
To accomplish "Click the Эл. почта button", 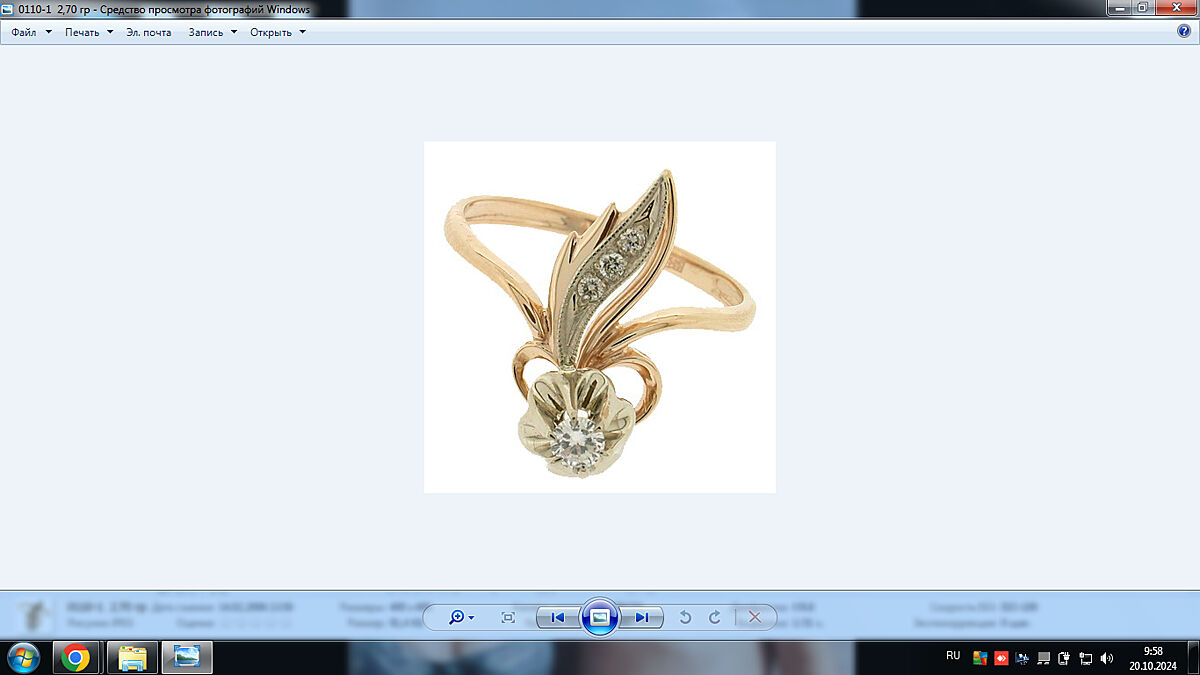I will coord(148,32).
